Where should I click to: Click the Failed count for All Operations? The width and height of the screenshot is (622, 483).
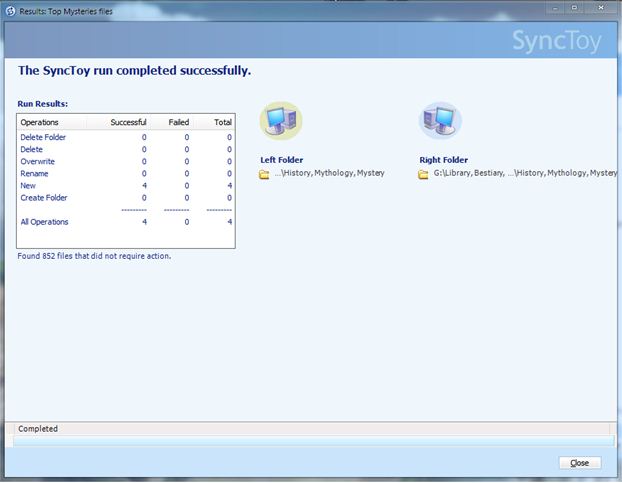(x=186, y=222)
